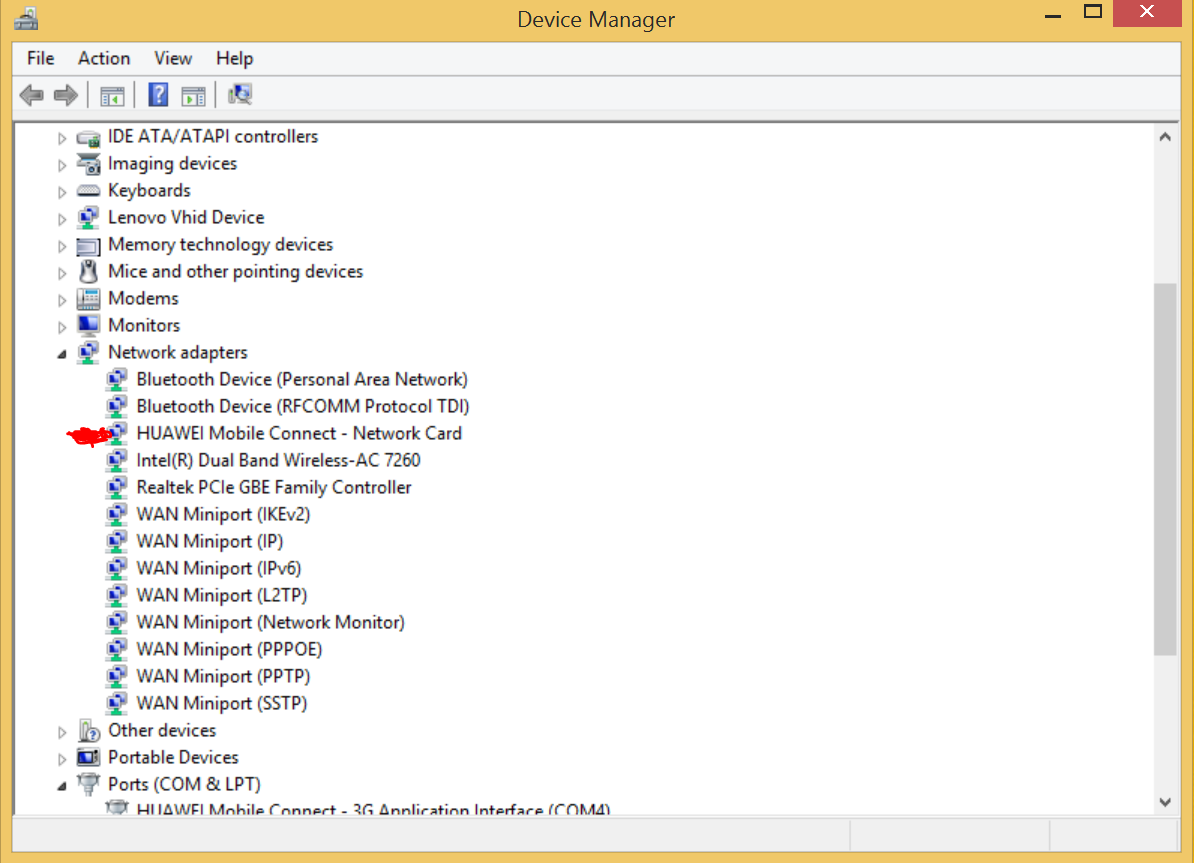Select WAN Miniport (PPPOE) entry

pyautogui.click(x=228, y=649)
